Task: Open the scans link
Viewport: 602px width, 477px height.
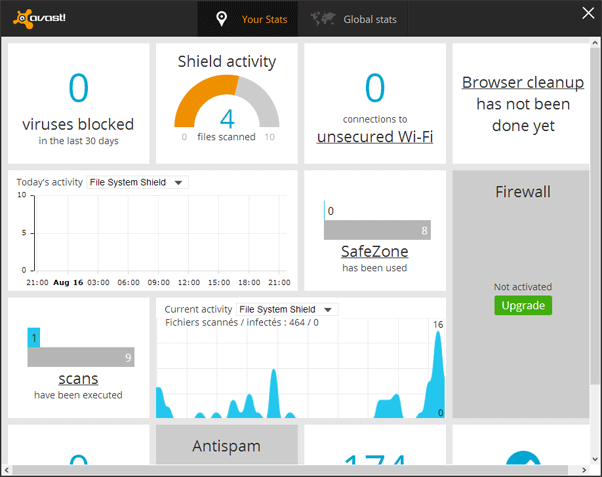Action: point(78,379)
